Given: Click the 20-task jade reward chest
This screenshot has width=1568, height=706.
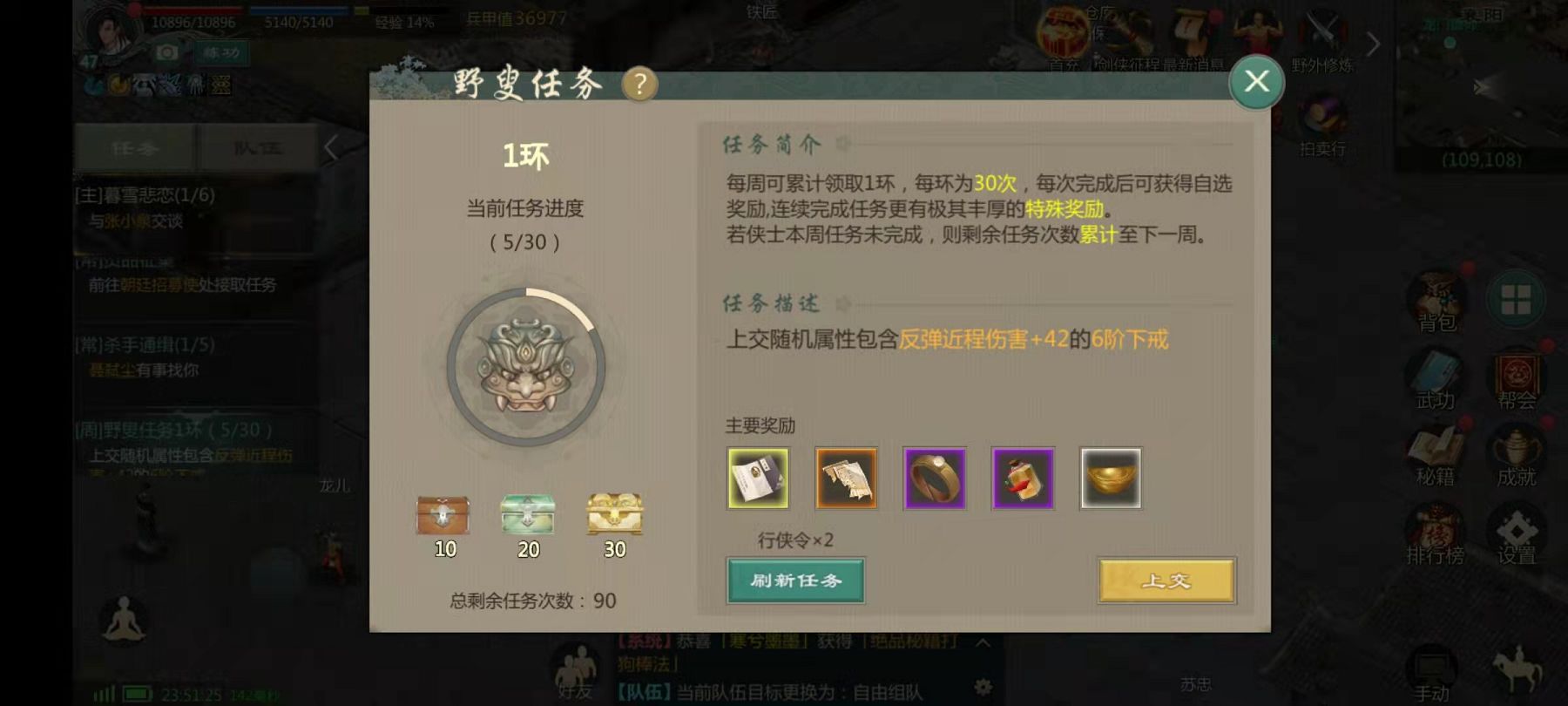Looking at the screenshot, I should click(x=528, y=514).
